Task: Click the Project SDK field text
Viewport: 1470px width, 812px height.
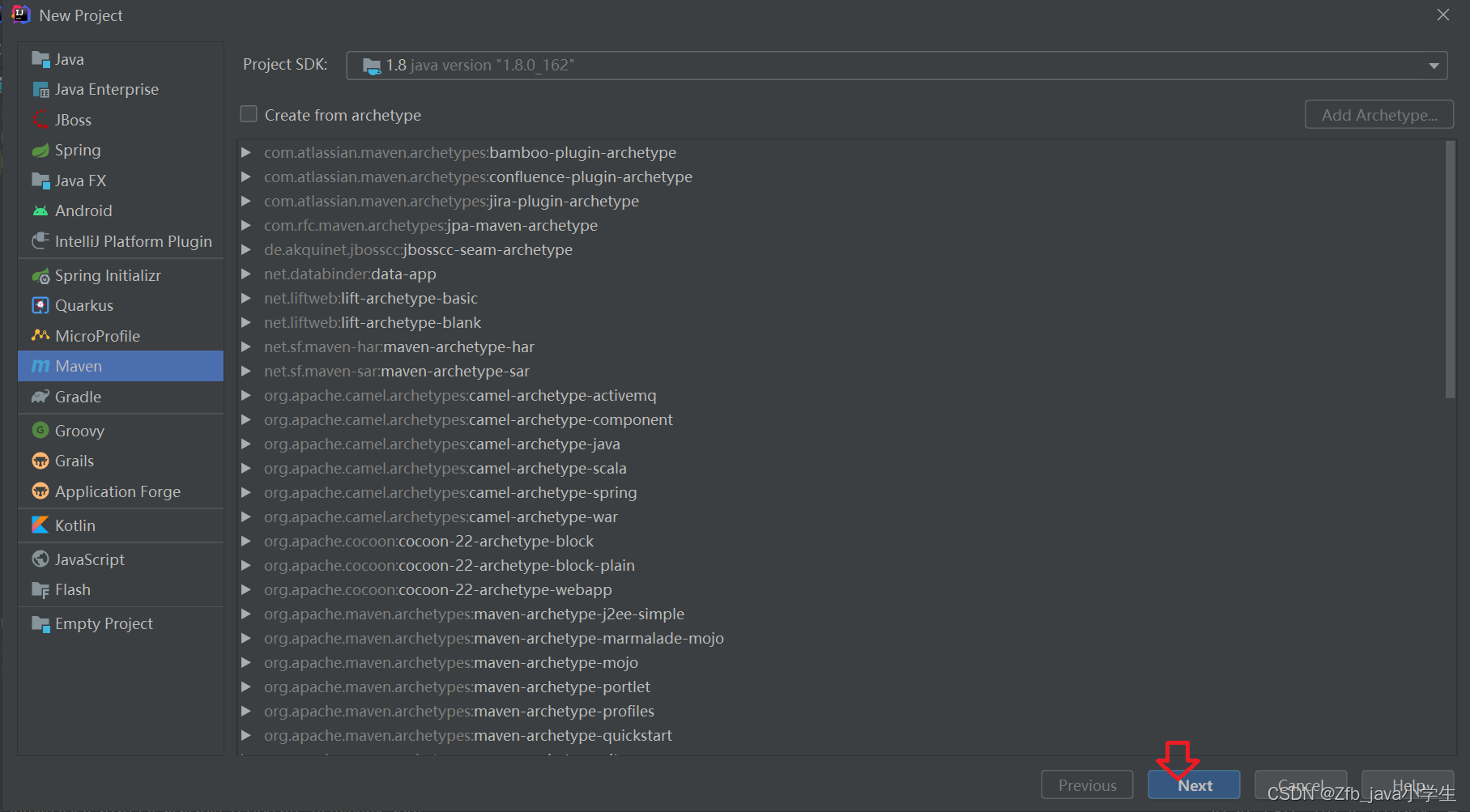Action: [479, 66]
